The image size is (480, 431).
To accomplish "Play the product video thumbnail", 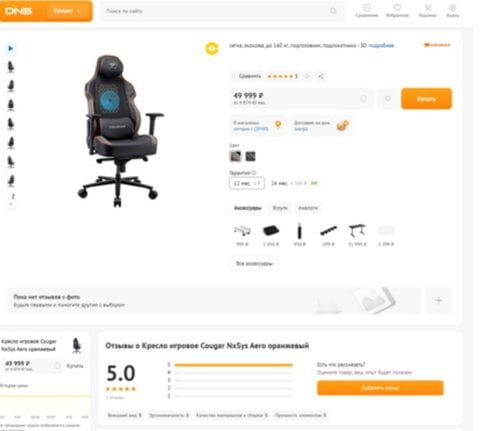I will click(x=11, y=48).
